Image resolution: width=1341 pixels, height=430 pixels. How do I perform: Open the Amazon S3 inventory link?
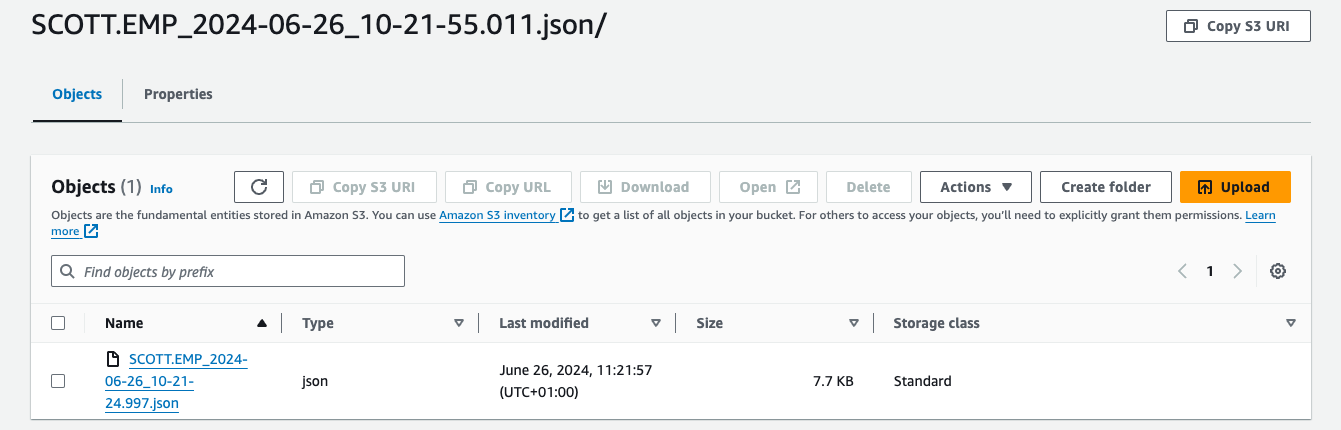click(x=506, y=215)
